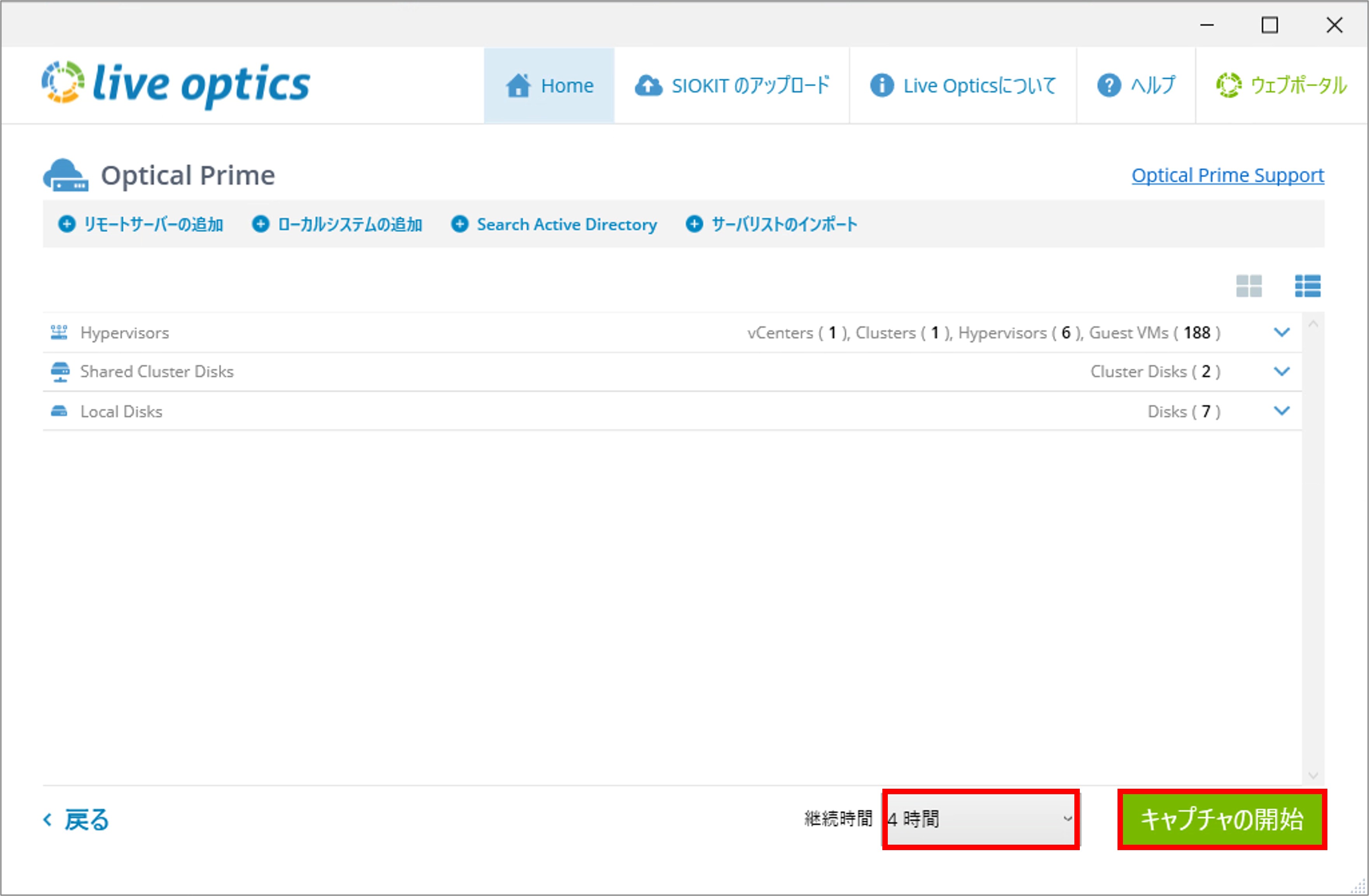Click the Shared Cluster Disks icon
The image size is (1369, 896).
pos(60,372)
